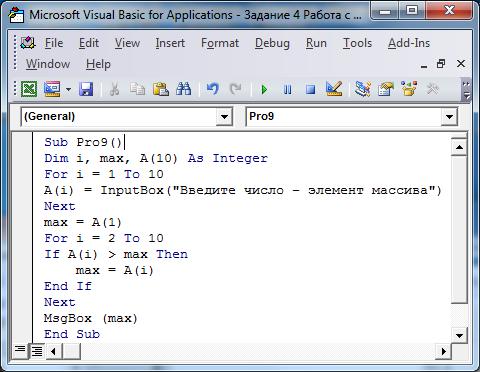Click the Insert UserForm toolbar icon

pyautogui.click(x=52, y=89)
